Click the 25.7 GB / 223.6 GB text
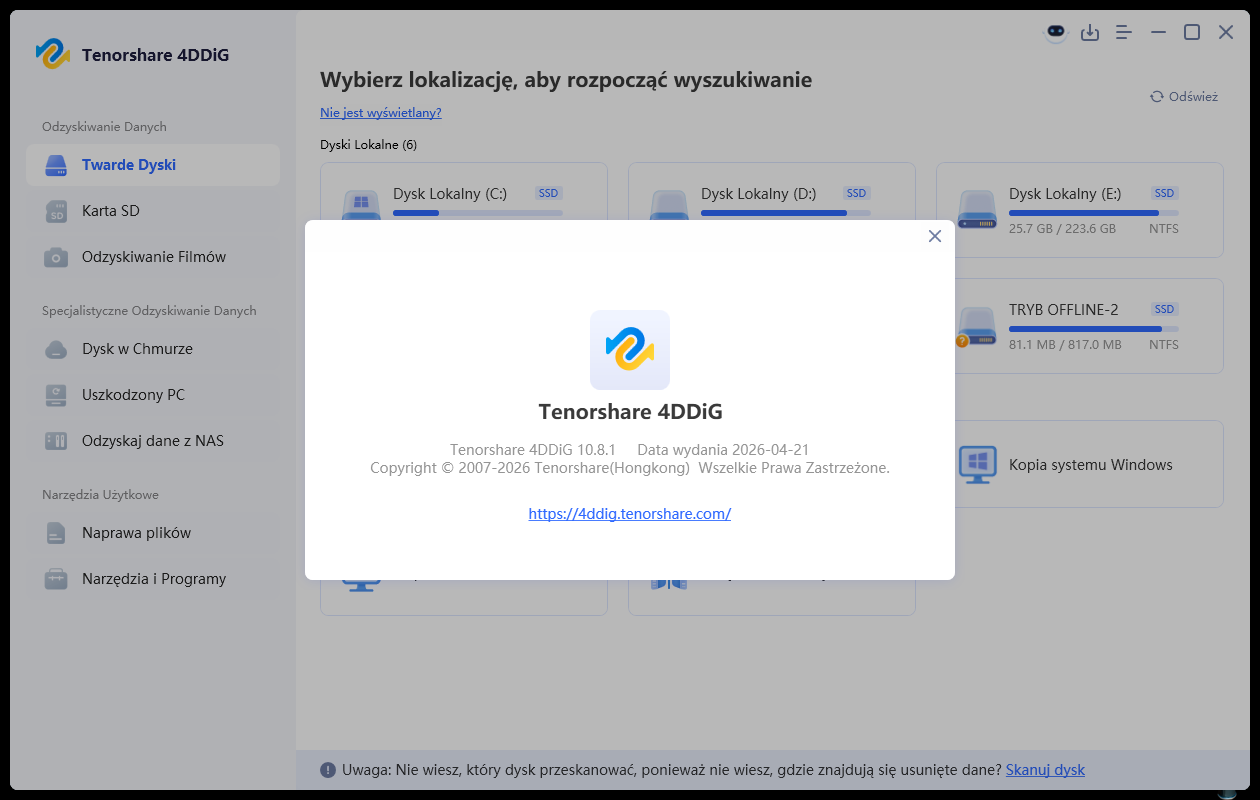 point(1062,229)
